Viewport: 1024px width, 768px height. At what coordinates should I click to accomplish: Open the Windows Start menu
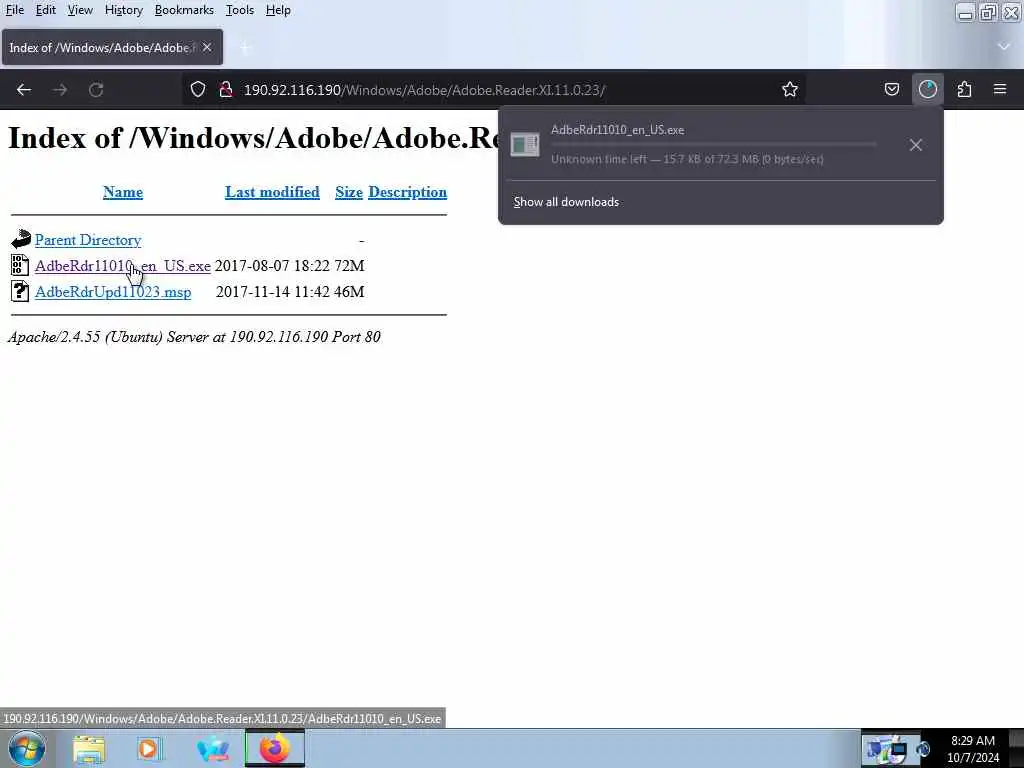point(27,748)
